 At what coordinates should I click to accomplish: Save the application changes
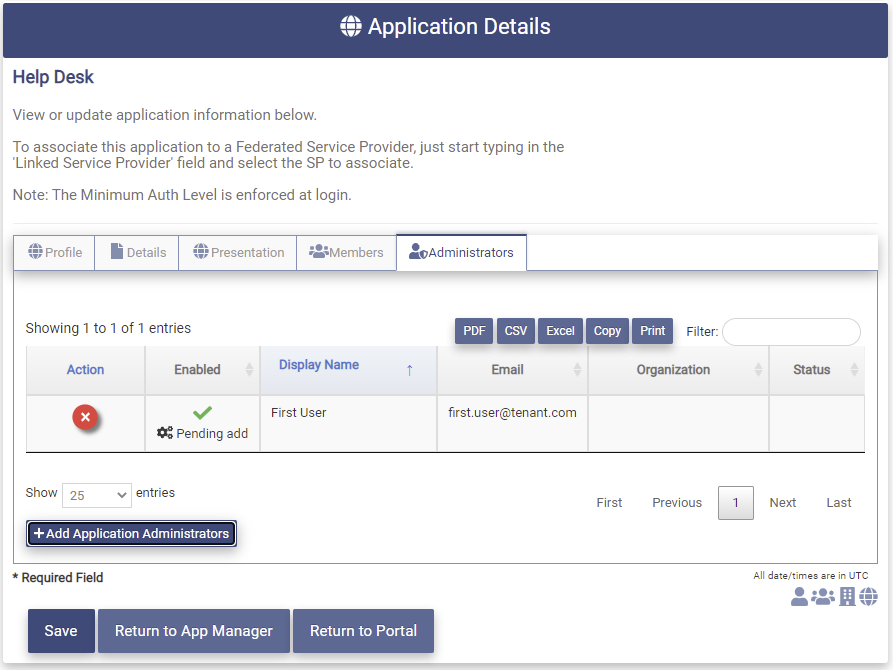click(61, 631)
